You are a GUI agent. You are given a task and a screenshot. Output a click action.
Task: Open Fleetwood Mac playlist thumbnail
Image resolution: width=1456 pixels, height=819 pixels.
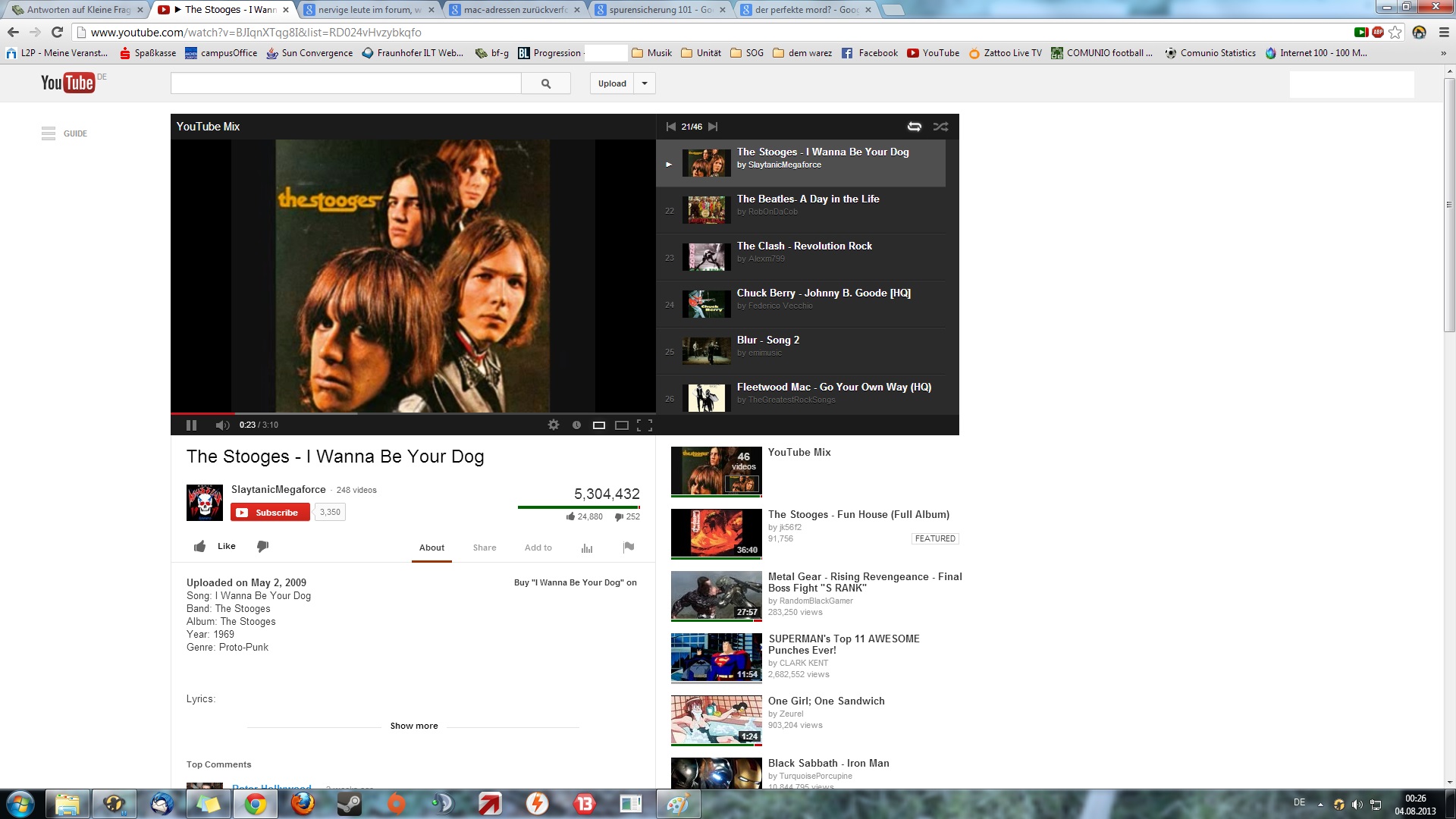[x=706, y=397]
